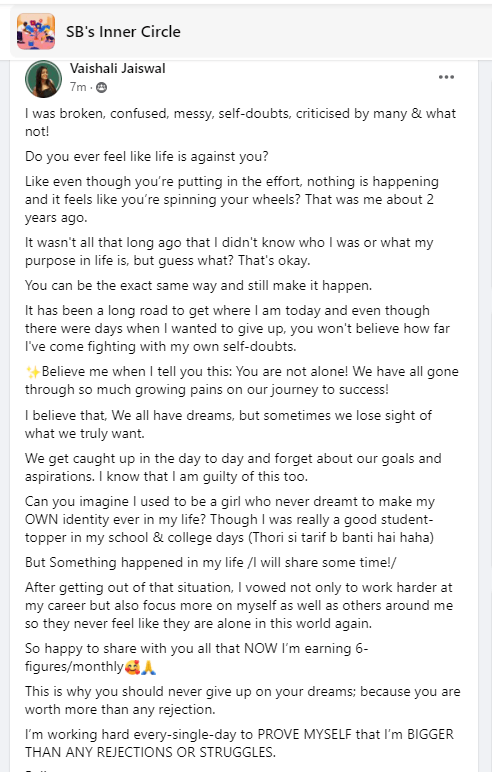Click the 'You can be the exact same way' line
This screenshot has width=492, height=772.
pos(198,286)
